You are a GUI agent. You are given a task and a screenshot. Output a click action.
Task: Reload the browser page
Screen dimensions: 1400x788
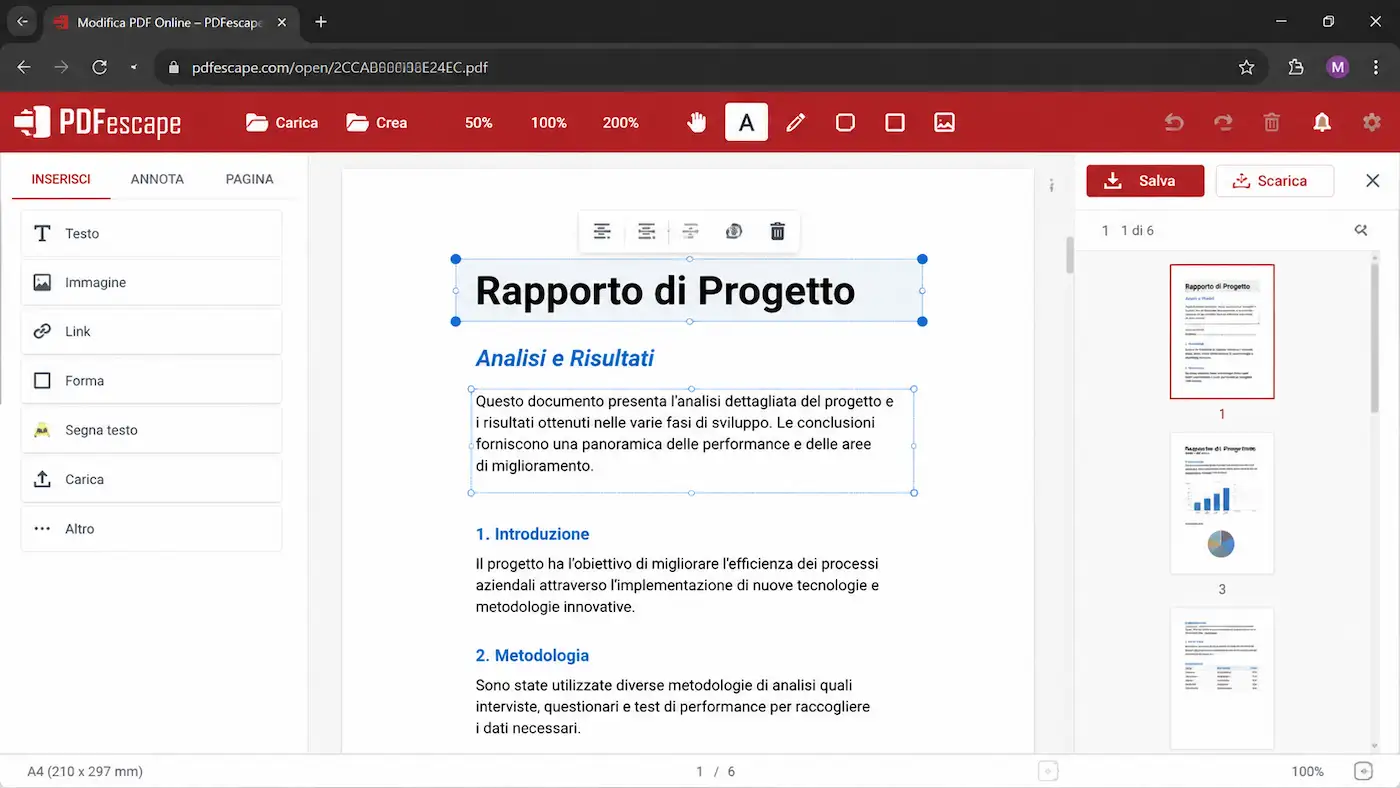point(99,67)
